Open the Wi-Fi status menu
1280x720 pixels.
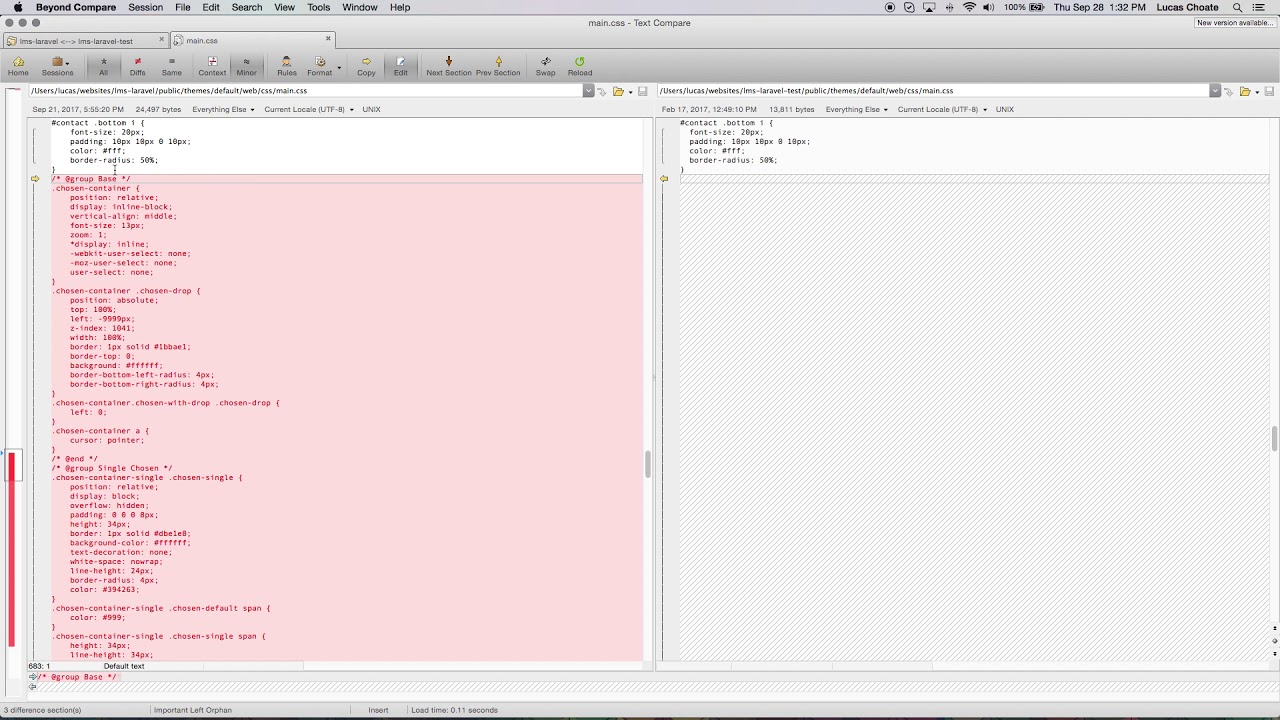click(969, 7)
